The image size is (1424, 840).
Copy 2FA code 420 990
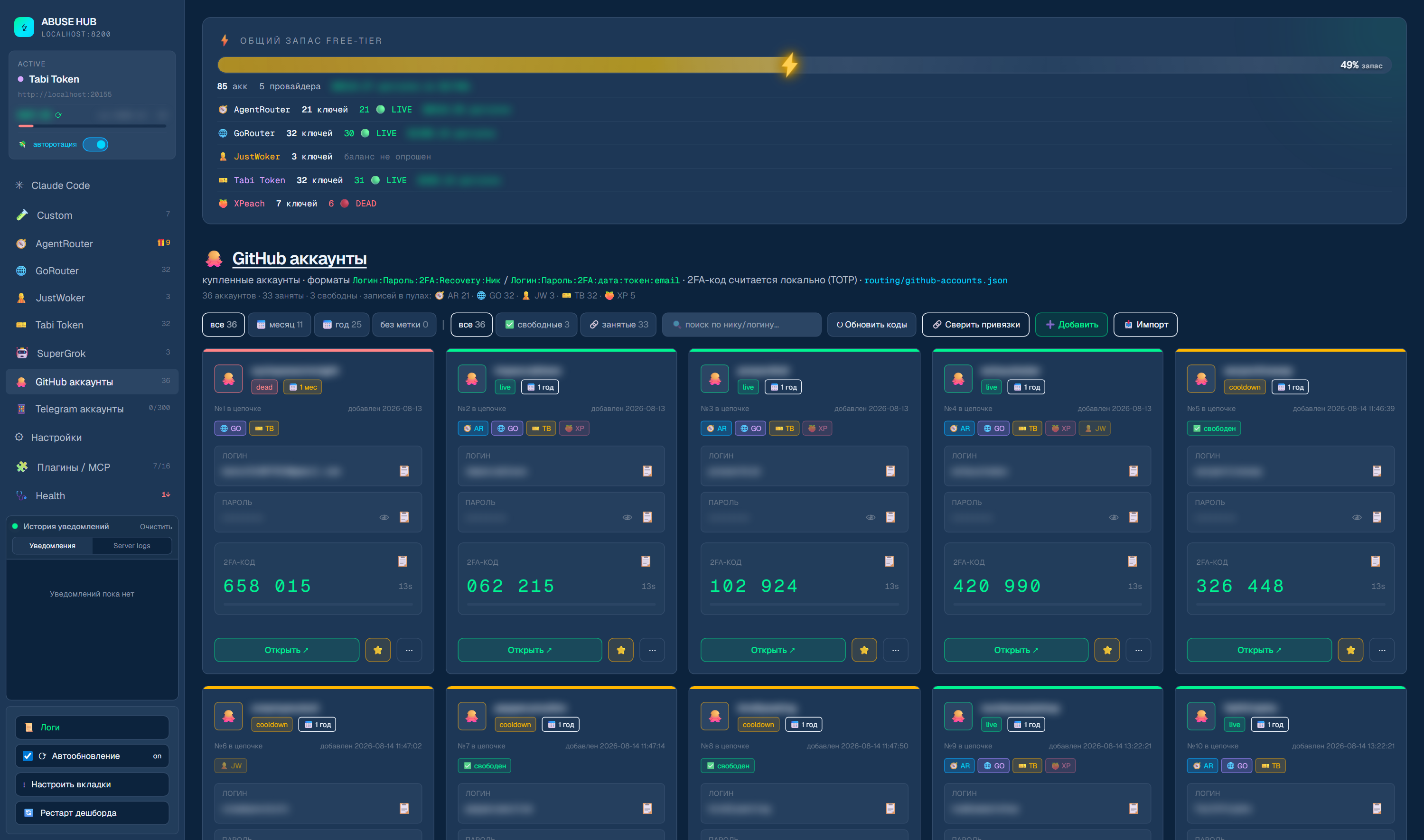click(1133, 561)
